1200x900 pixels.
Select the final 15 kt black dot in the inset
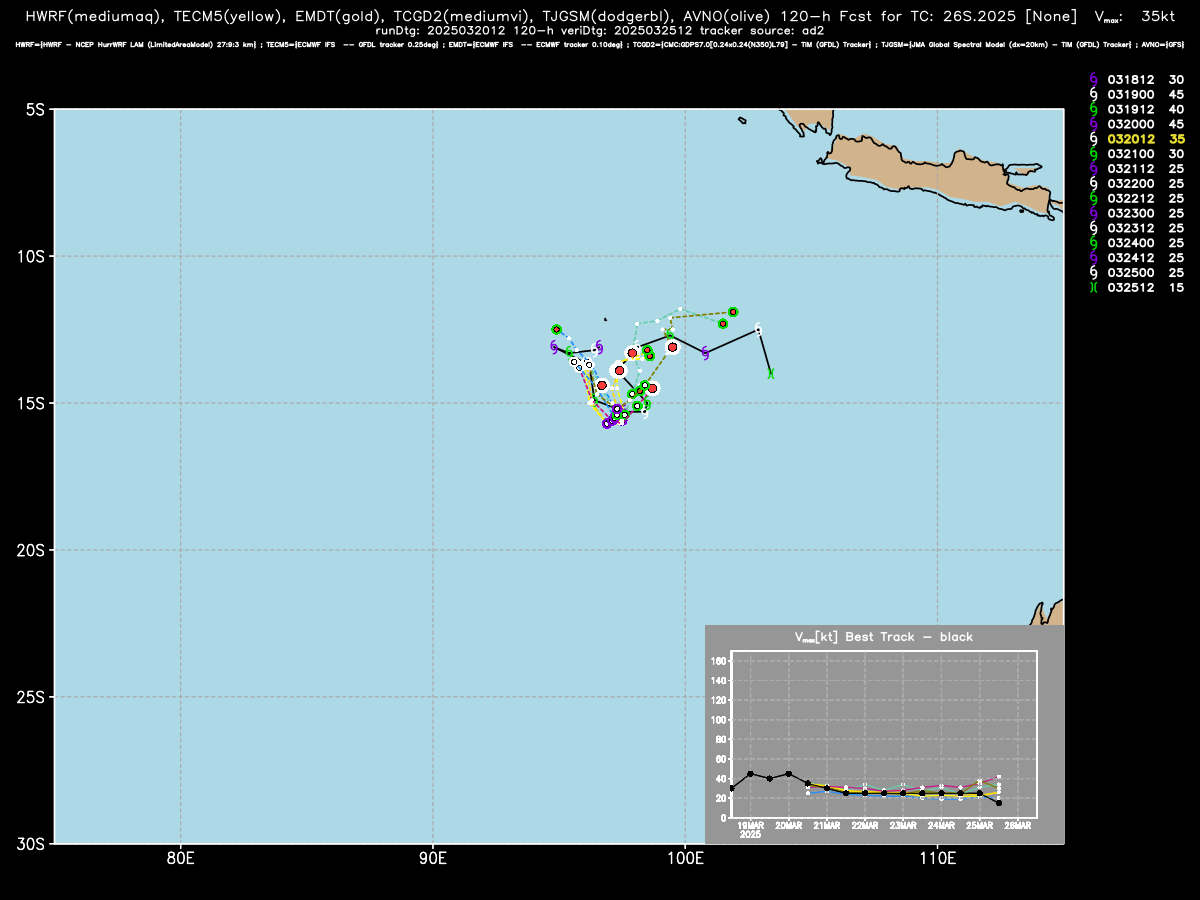coord(998,803)
